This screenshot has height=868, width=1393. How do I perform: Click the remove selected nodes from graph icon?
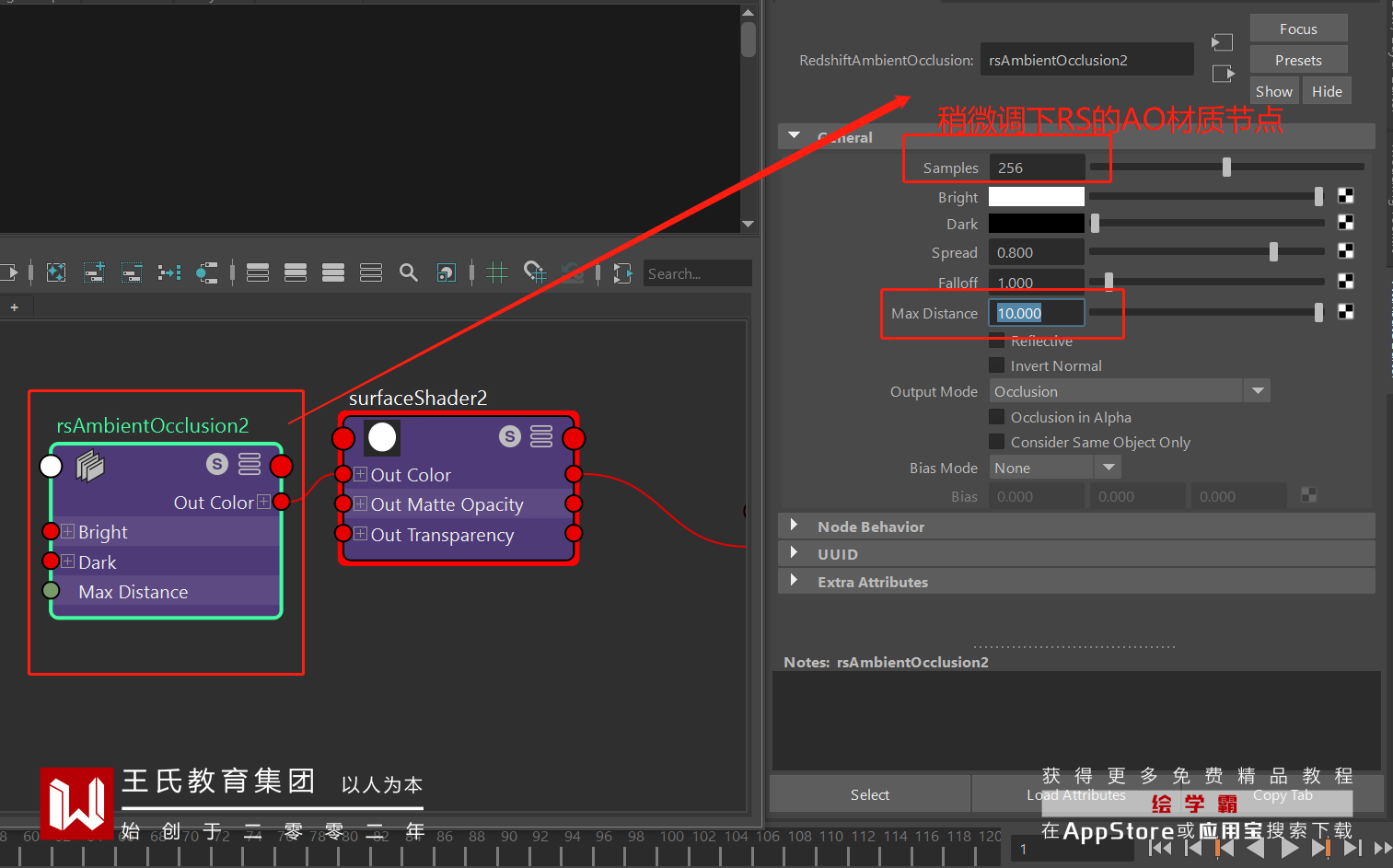coord(132,272)
